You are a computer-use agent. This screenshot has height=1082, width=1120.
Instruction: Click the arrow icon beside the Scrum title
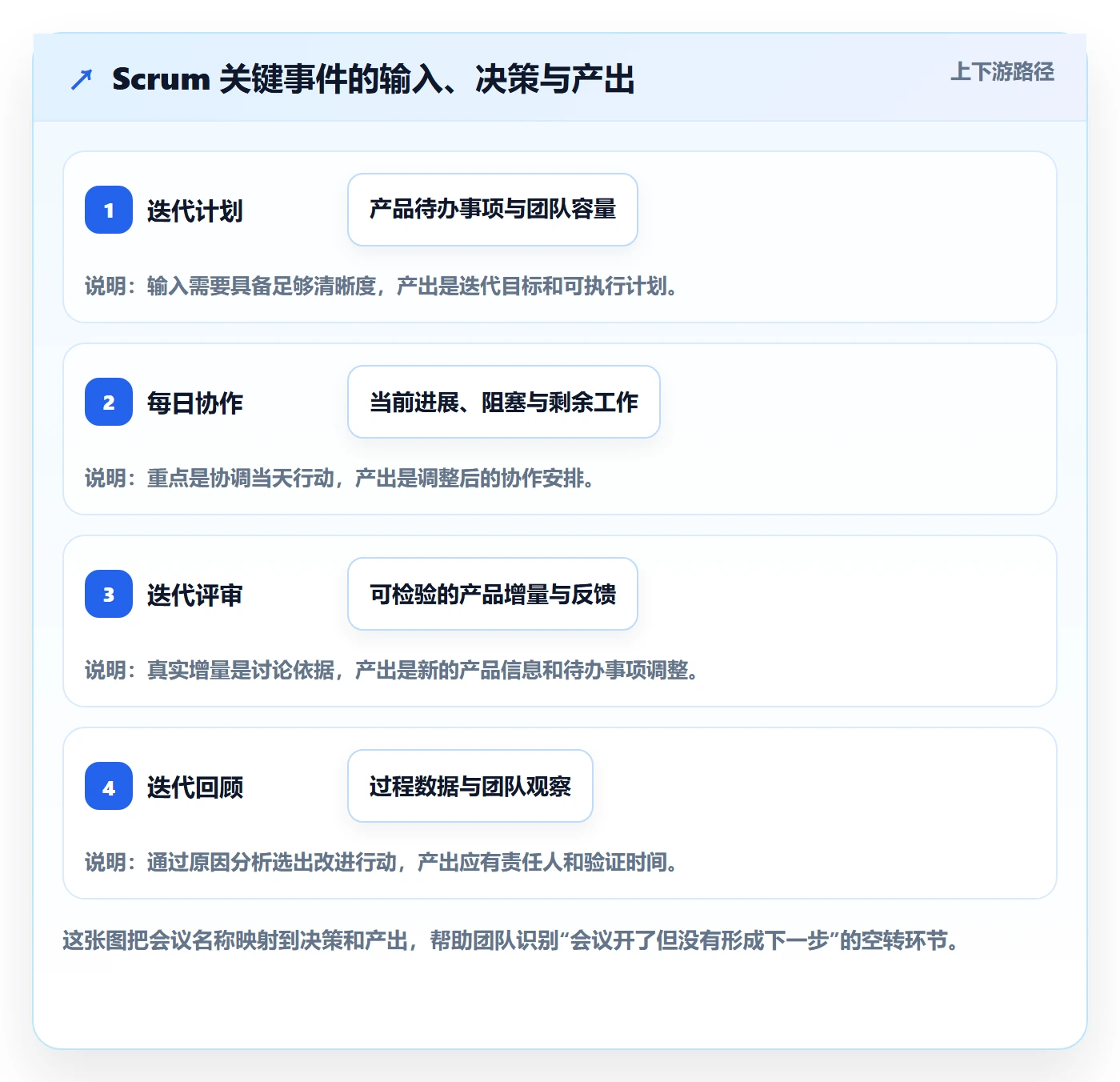point(82,79)
